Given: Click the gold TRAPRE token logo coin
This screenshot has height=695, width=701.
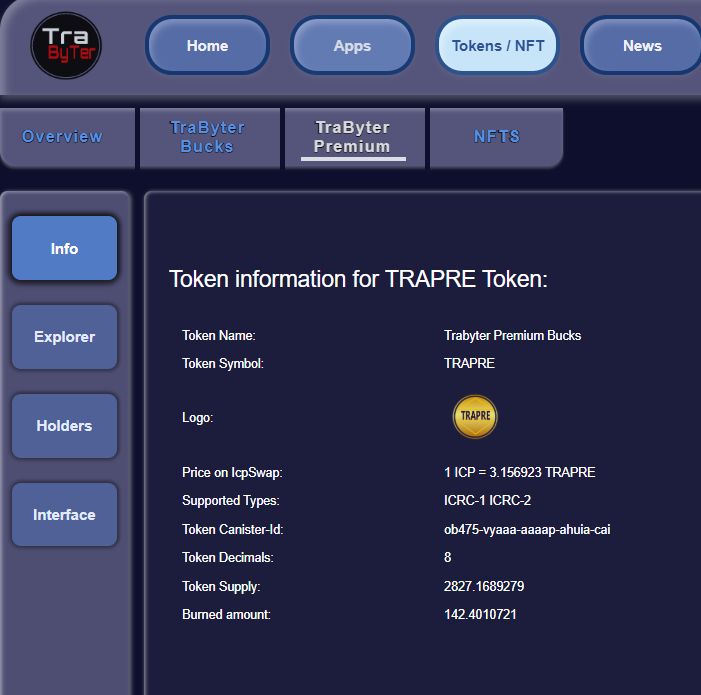Looking at the screenshot, I should pyautogui.click(x=475, y=416).
